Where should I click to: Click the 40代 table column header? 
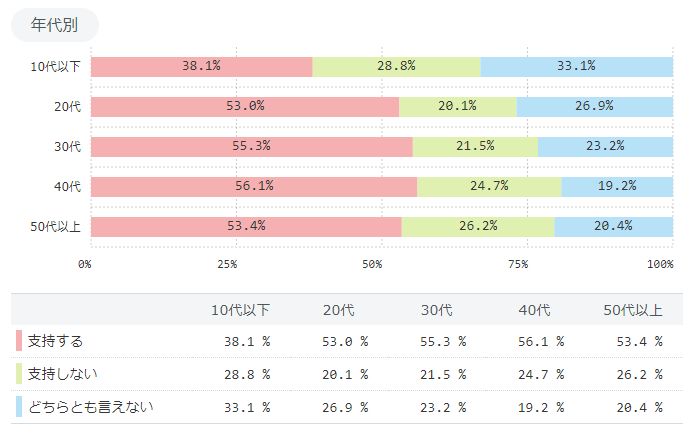[x=534, y=310]
